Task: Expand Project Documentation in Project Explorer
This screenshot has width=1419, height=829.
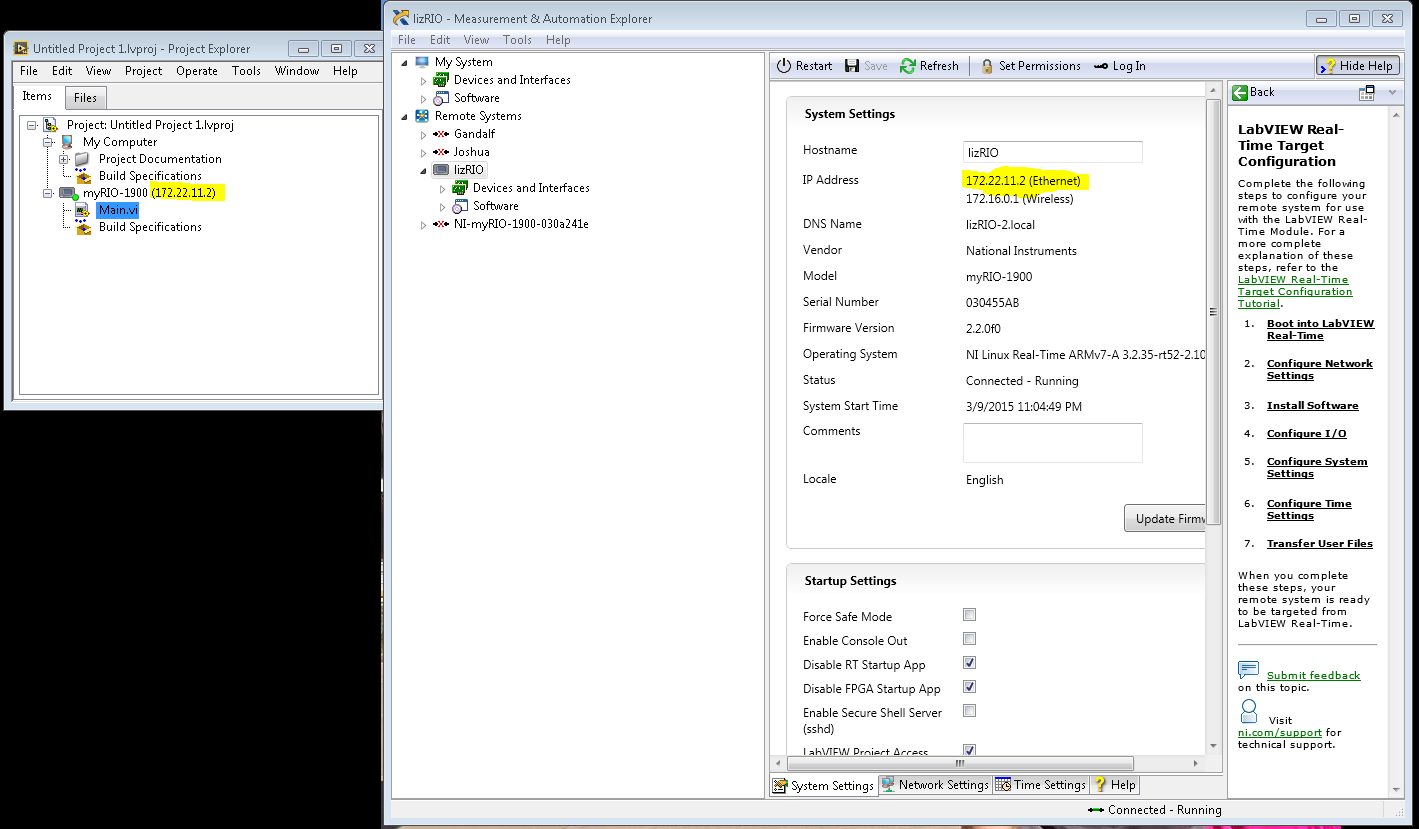Action: coord(64,159)
